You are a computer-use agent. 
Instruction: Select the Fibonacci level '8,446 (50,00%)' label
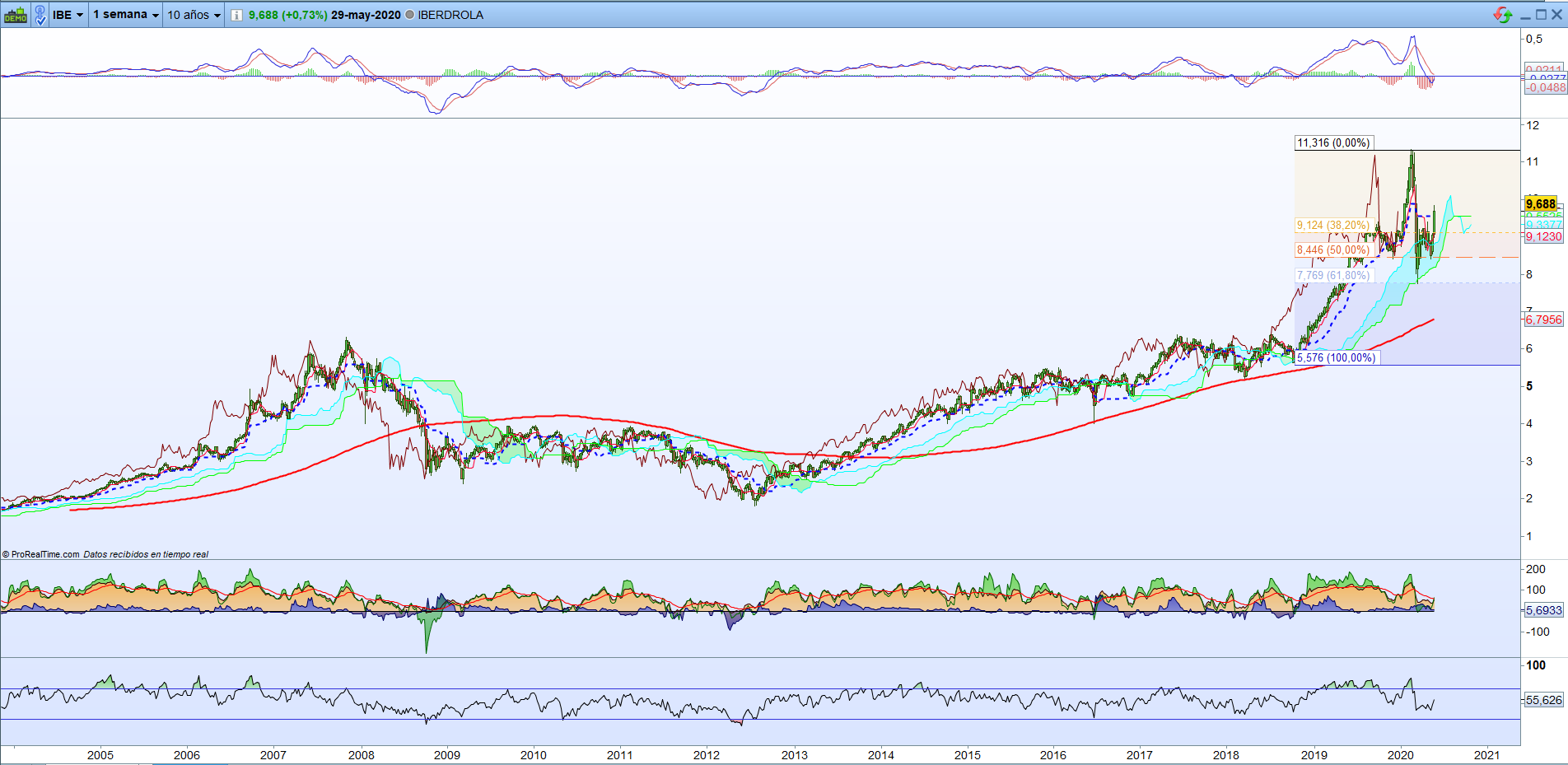1333,250
